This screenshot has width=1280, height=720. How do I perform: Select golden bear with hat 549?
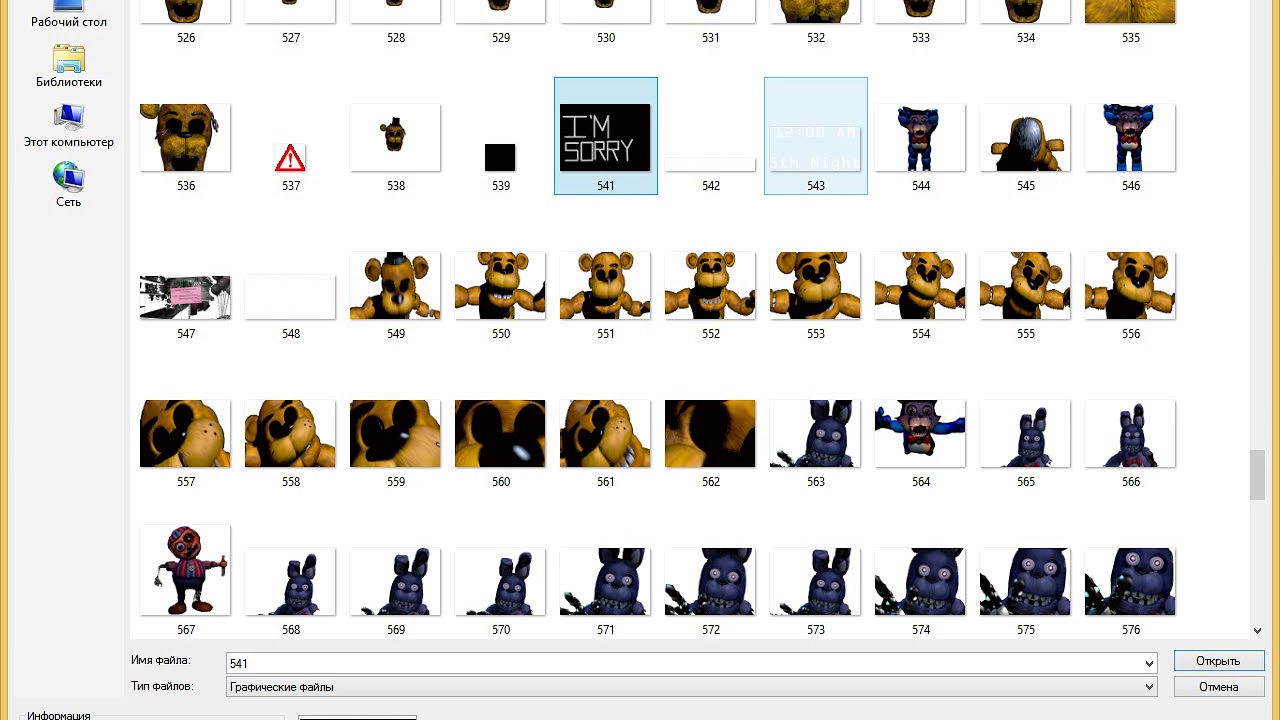coord(395,285)
